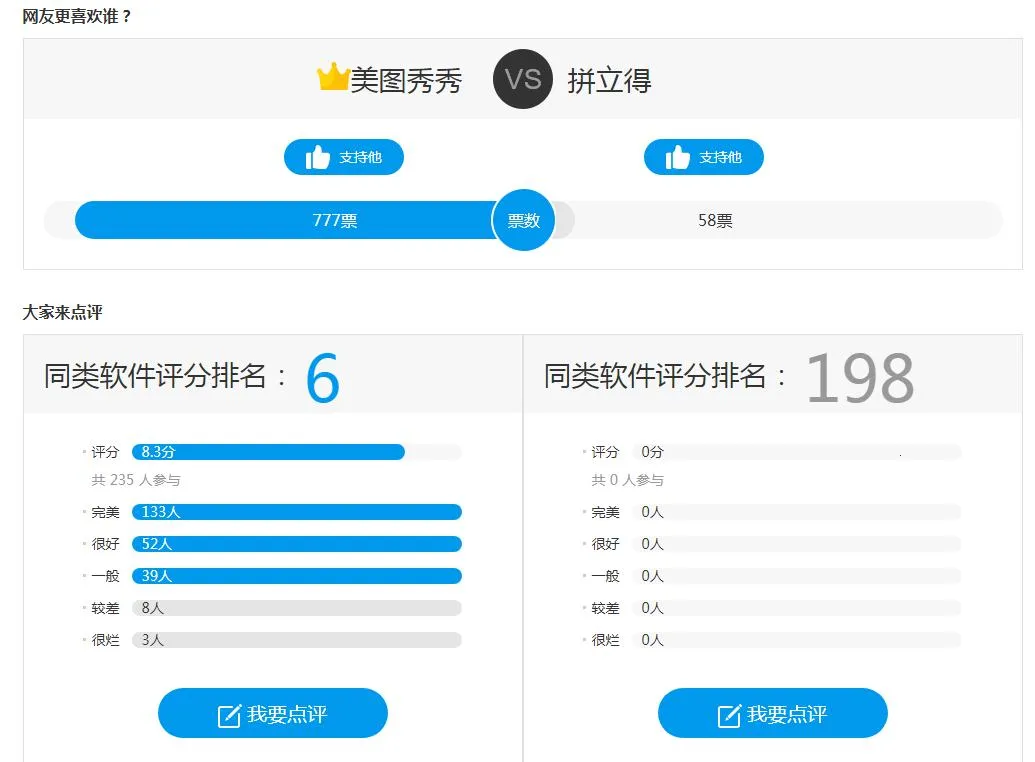Click the large ranking number 6 for 美图秀秀

pyautogui.click(x=322, y=375)
